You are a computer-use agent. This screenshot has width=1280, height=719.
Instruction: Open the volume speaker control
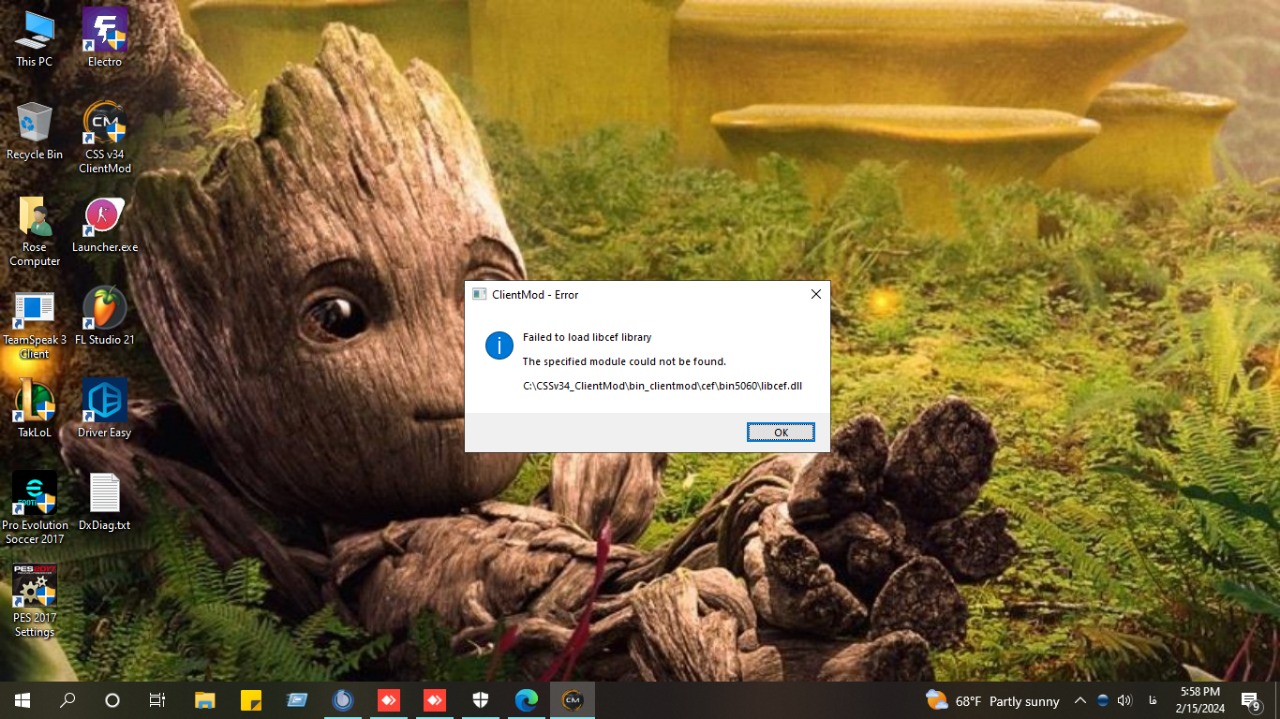[x=1125, y=701]
